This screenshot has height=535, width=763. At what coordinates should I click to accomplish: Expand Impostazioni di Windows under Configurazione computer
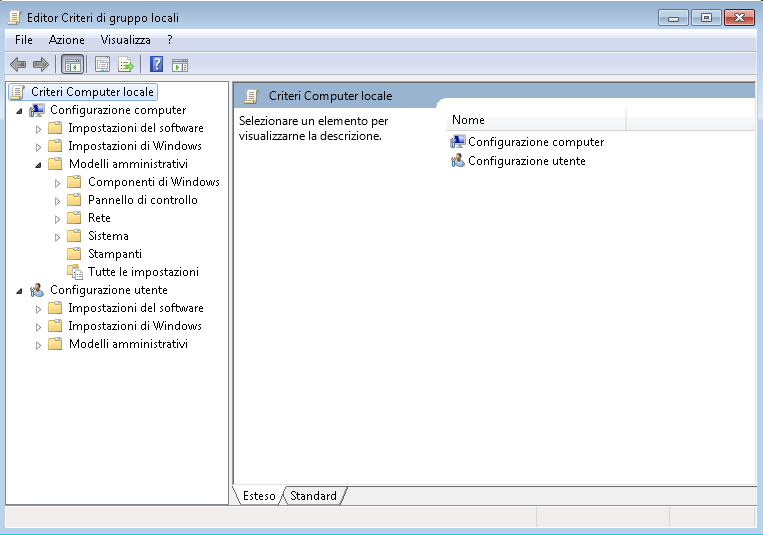coord(38,147)
